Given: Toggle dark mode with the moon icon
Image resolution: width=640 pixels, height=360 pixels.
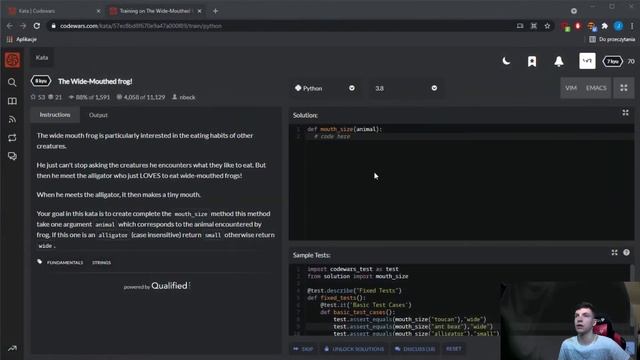Looking at the screenshot, I should tap(506, 61).
